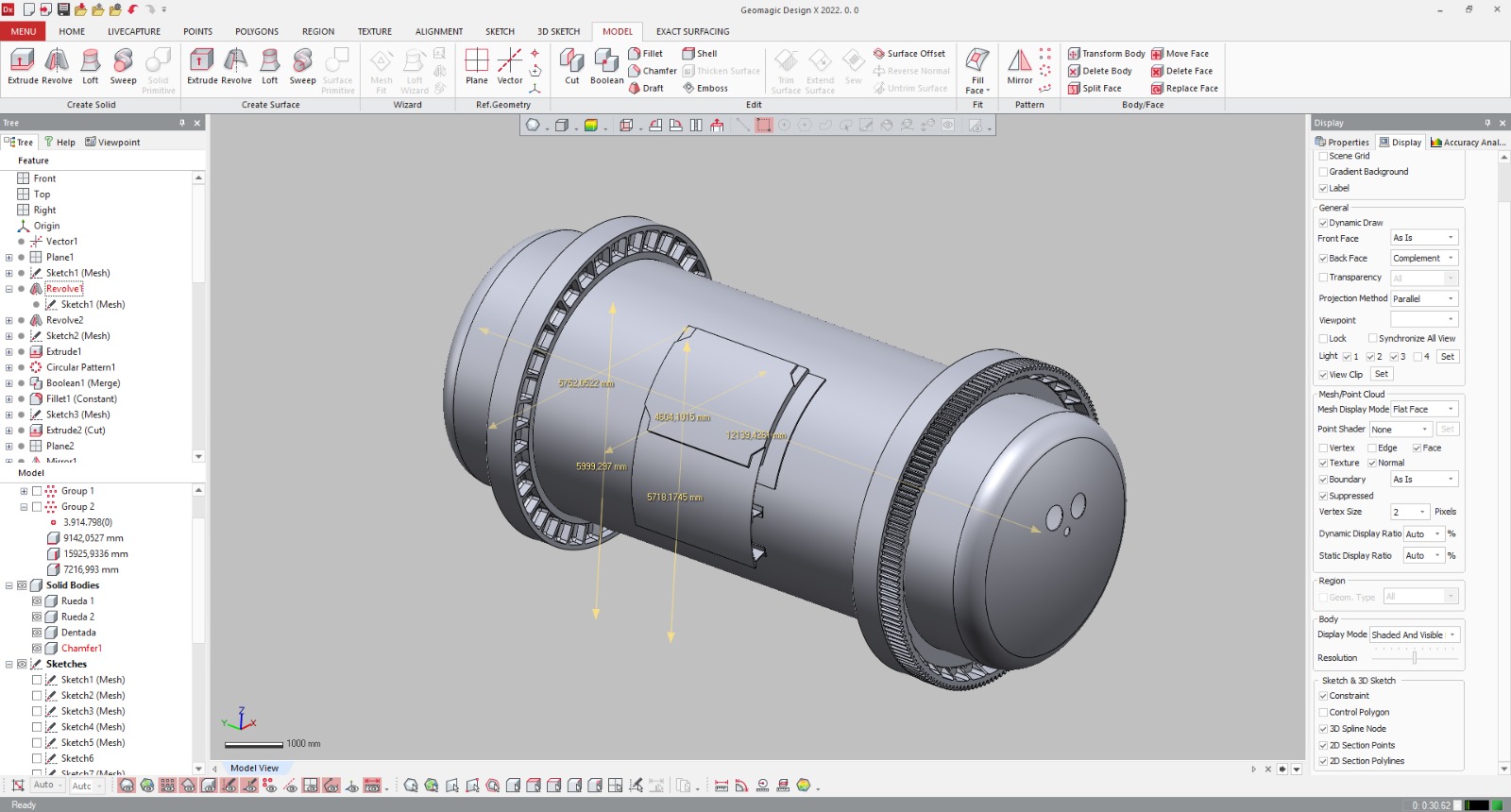Click the Set button beside View Clip
The width and height of the screenshot is (1511, 812).
(1381, 374)
